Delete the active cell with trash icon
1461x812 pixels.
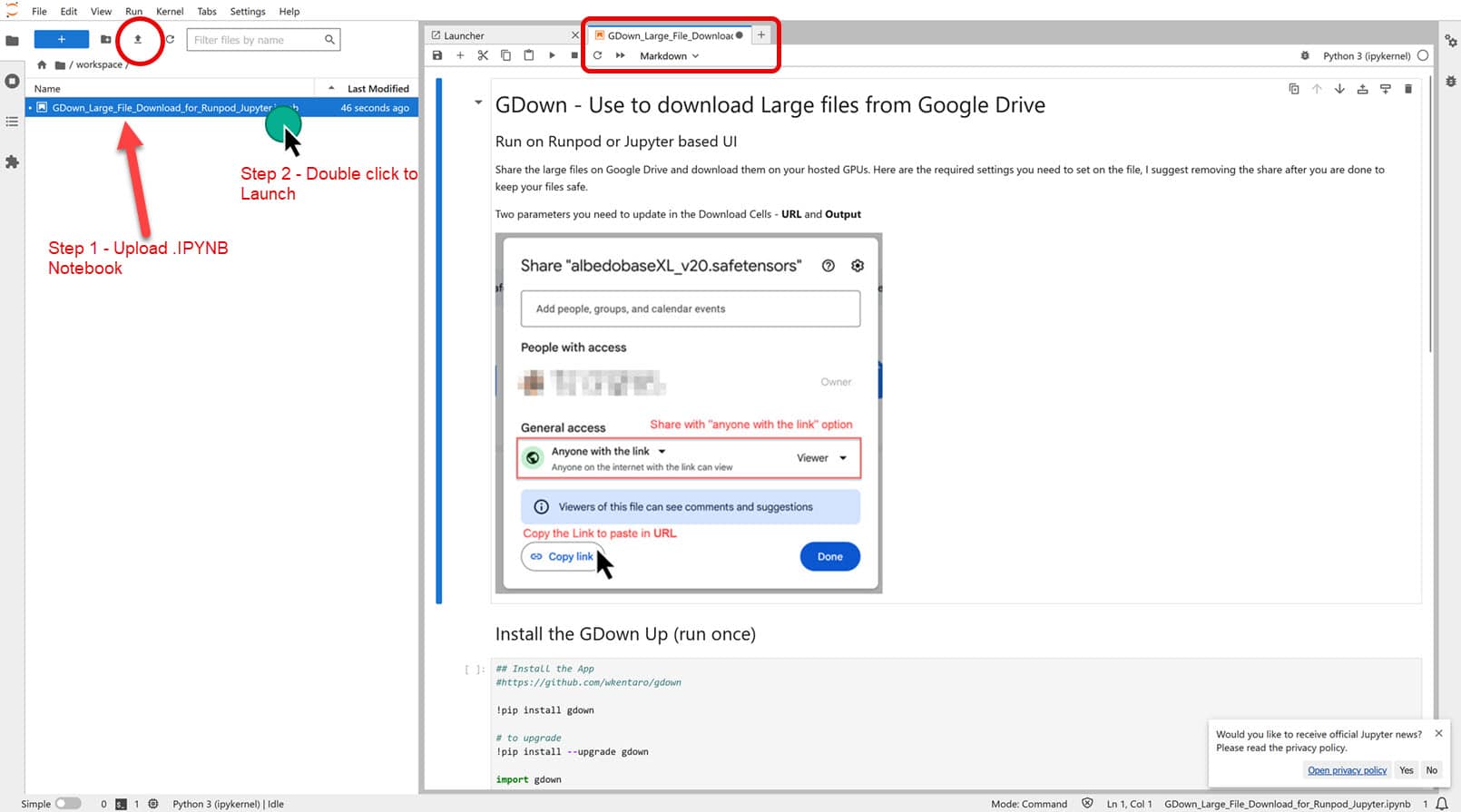click(x=1408, y=89)
